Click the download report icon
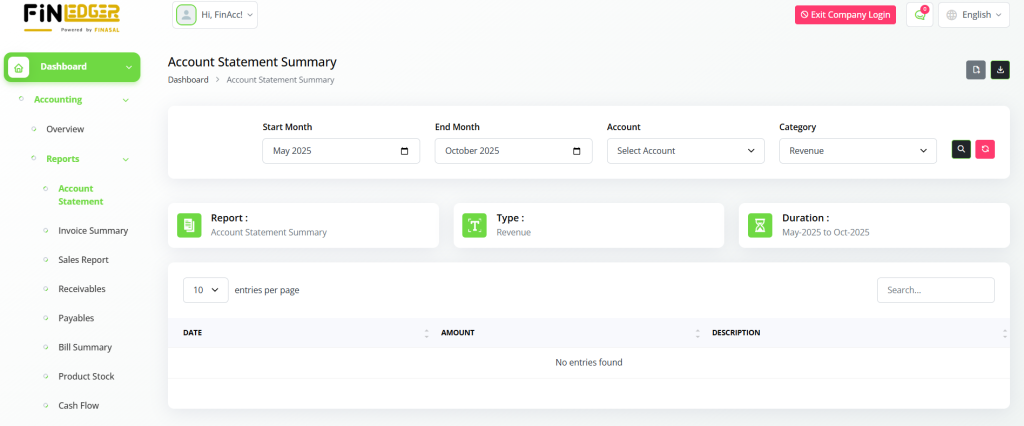 [999, 70]
